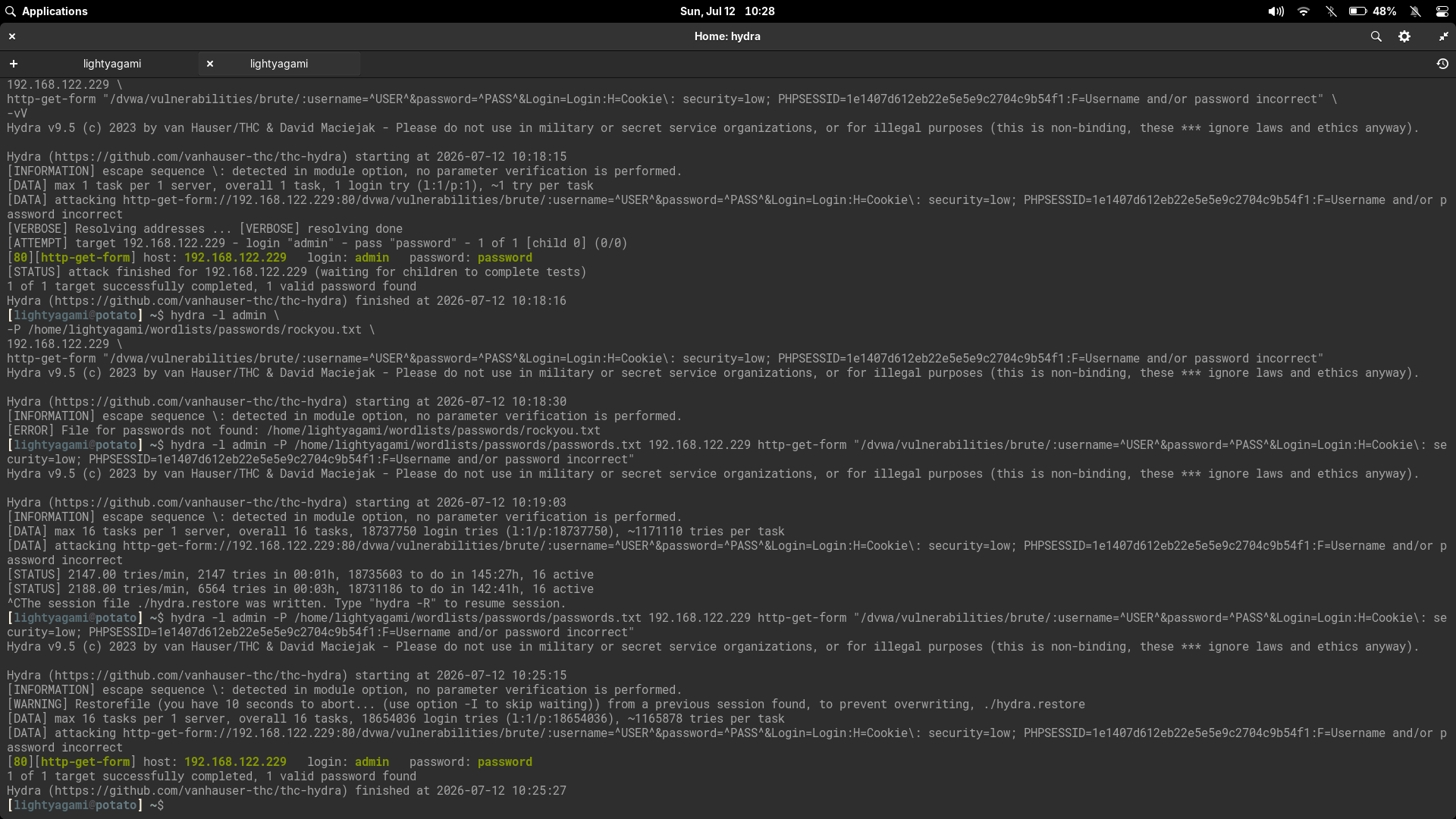Click the '[VERBOSE] Resolving addresses' line
The width and height of the screenshot is (1456, 819).
(205, 229)
